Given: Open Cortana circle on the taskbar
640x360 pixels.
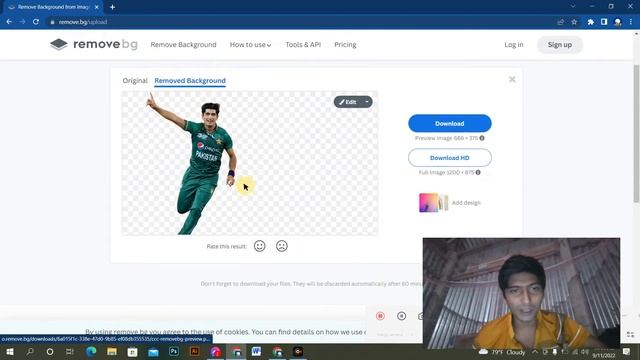Looking at the screenshot, I should click(x=50, y=351).
